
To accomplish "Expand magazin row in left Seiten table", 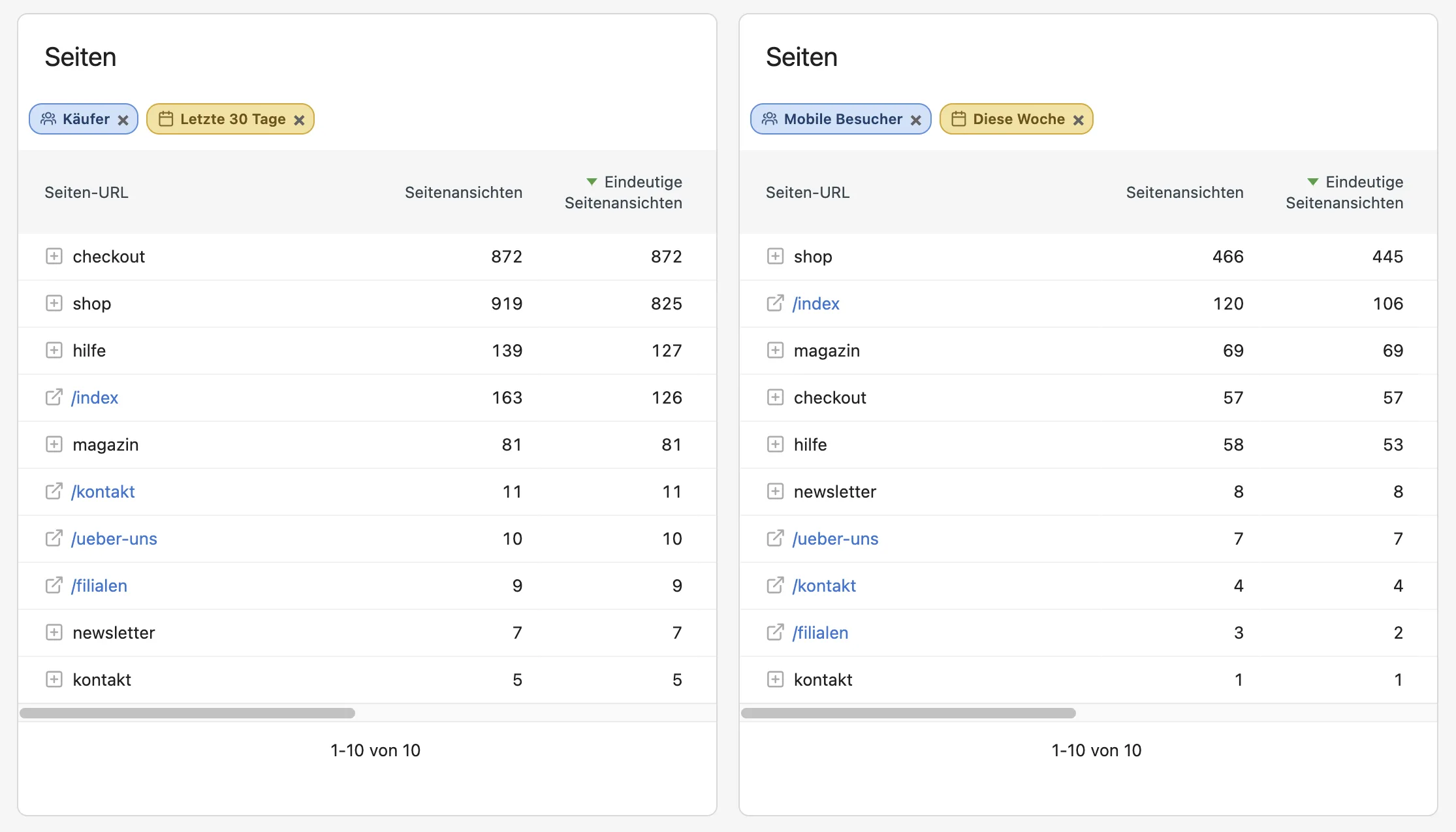I will (x=54, y=444).
